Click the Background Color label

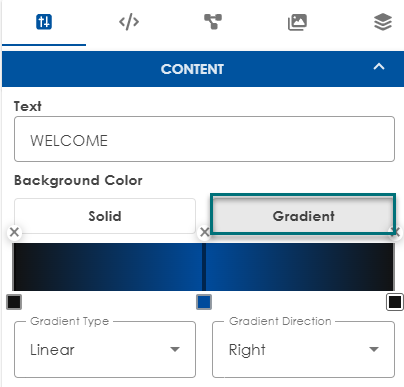[x=78, y=180]
